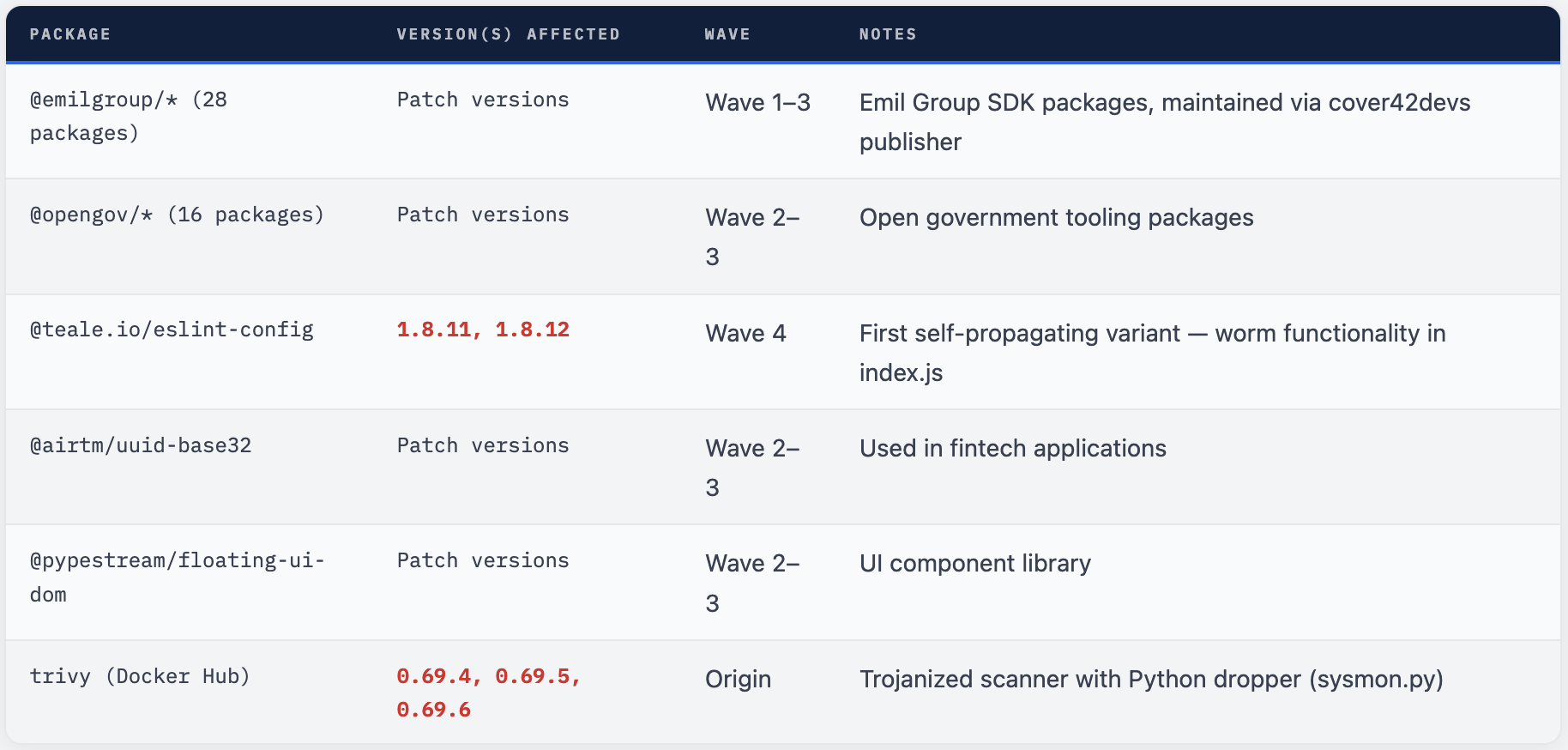Select the trivy (Docker Hub) package cell

click(140, 676)
